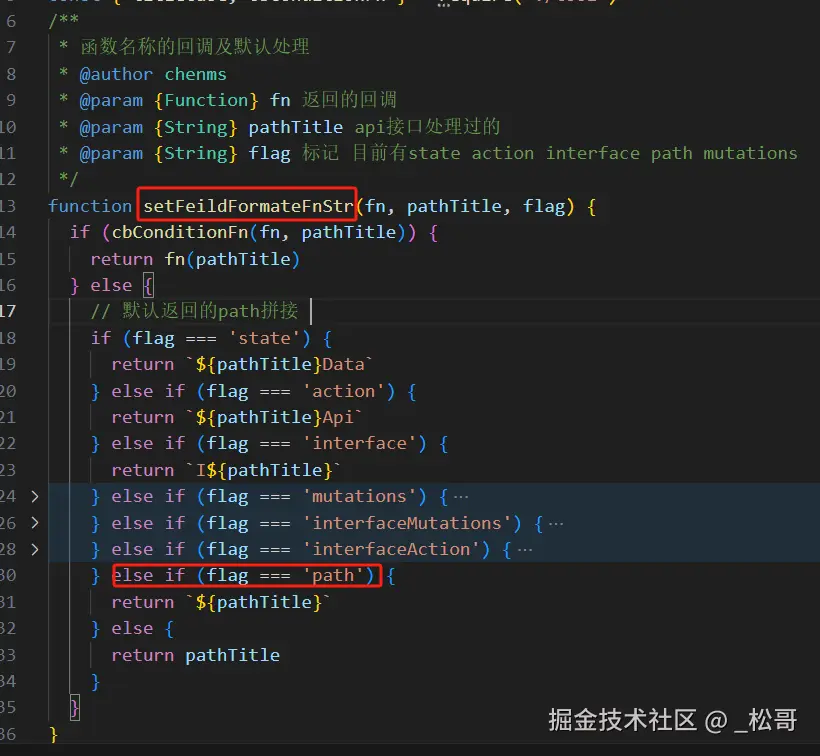Expand the folded 'mutations' branch chevron
This screenshot has width=820, height=756.
35,496
